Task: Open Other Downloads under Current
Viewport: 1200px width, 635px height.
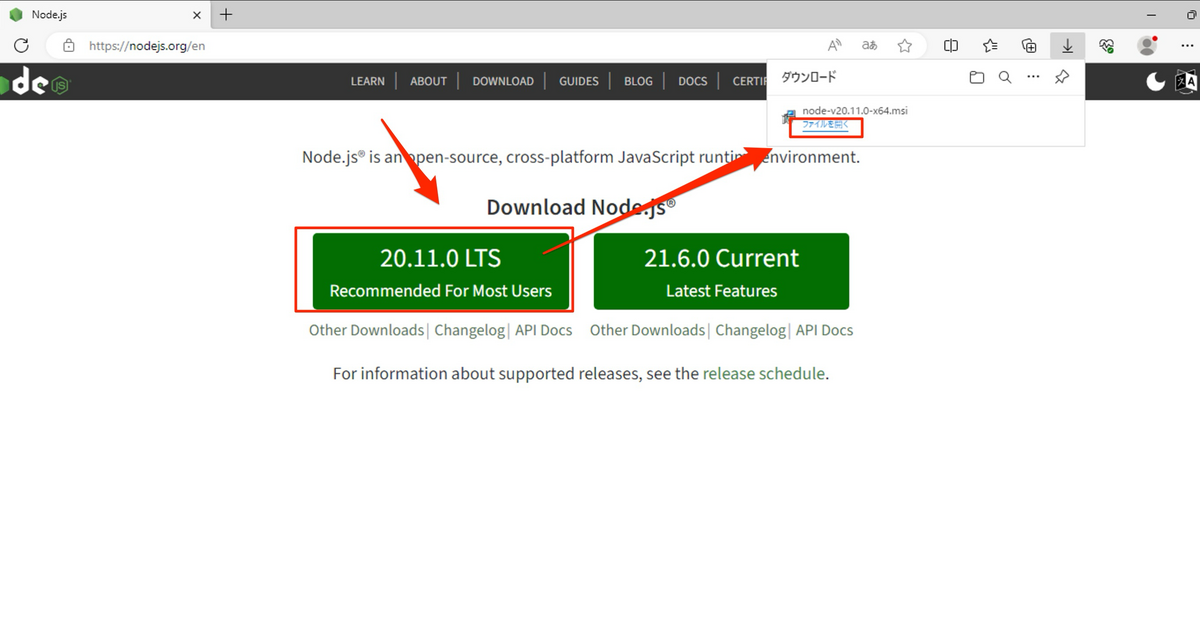Action: [647, 330]
